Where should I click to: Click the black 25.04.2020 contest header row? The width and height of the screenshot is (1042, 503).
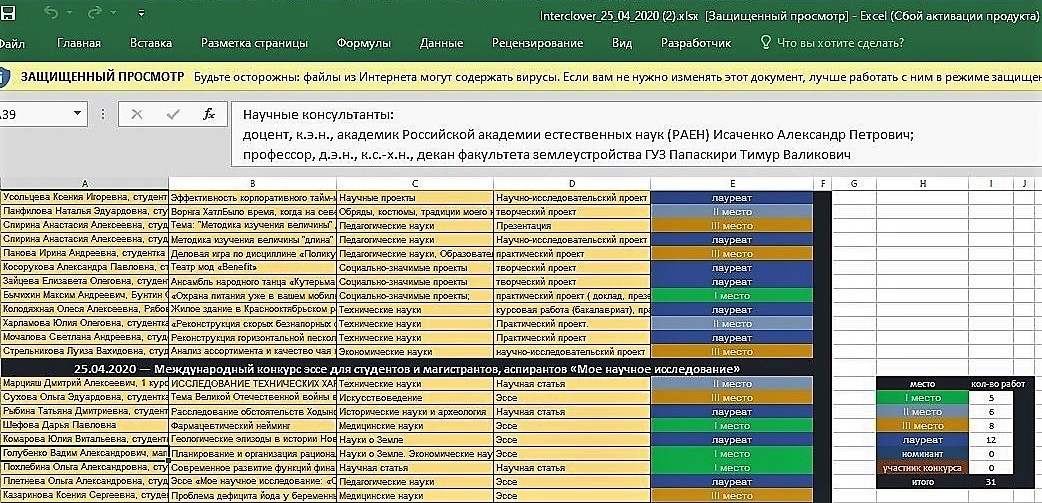click(x=407, y=369)
